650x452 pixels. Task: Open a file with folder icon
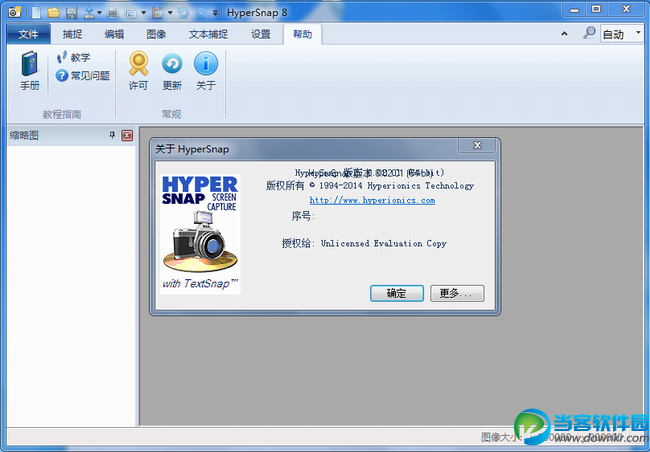[53, 13]
